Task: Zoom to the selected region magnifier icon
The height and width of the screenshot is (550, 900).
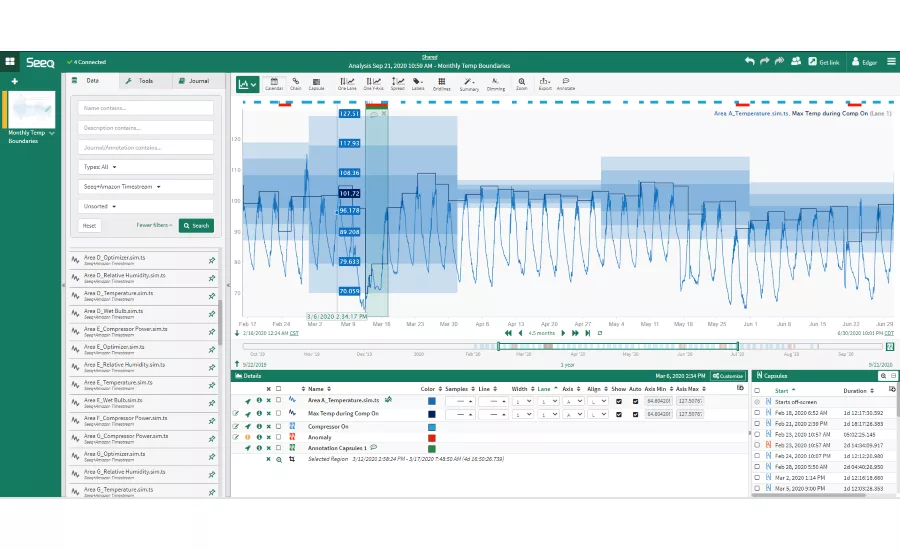Action: (x=279, y=459)
